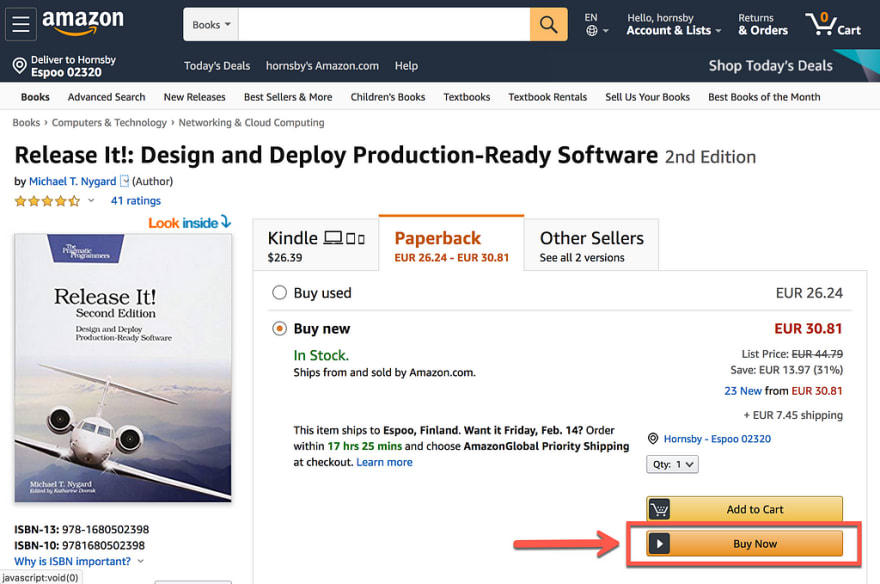Click the Add to Cart button
Image resolution: width=880 pixels, height=584 pixels.
tap(744, 509)
